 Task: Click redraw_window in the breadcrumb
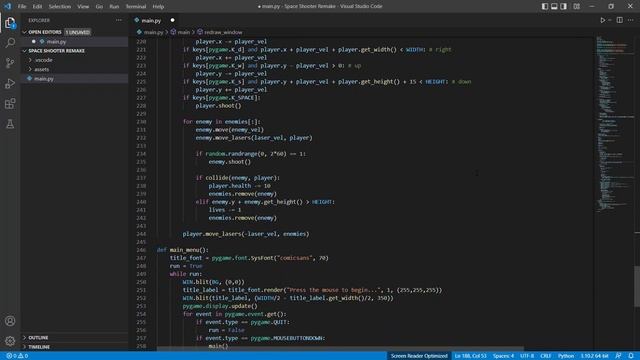[223, 32]
